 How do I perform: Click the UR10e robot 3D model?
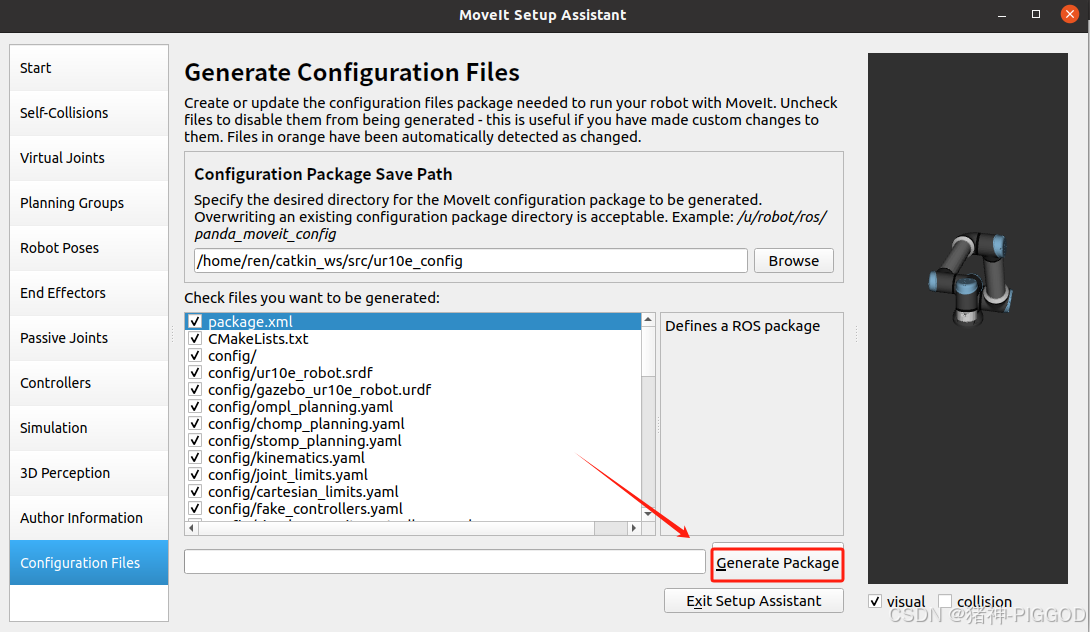point(970,279)
